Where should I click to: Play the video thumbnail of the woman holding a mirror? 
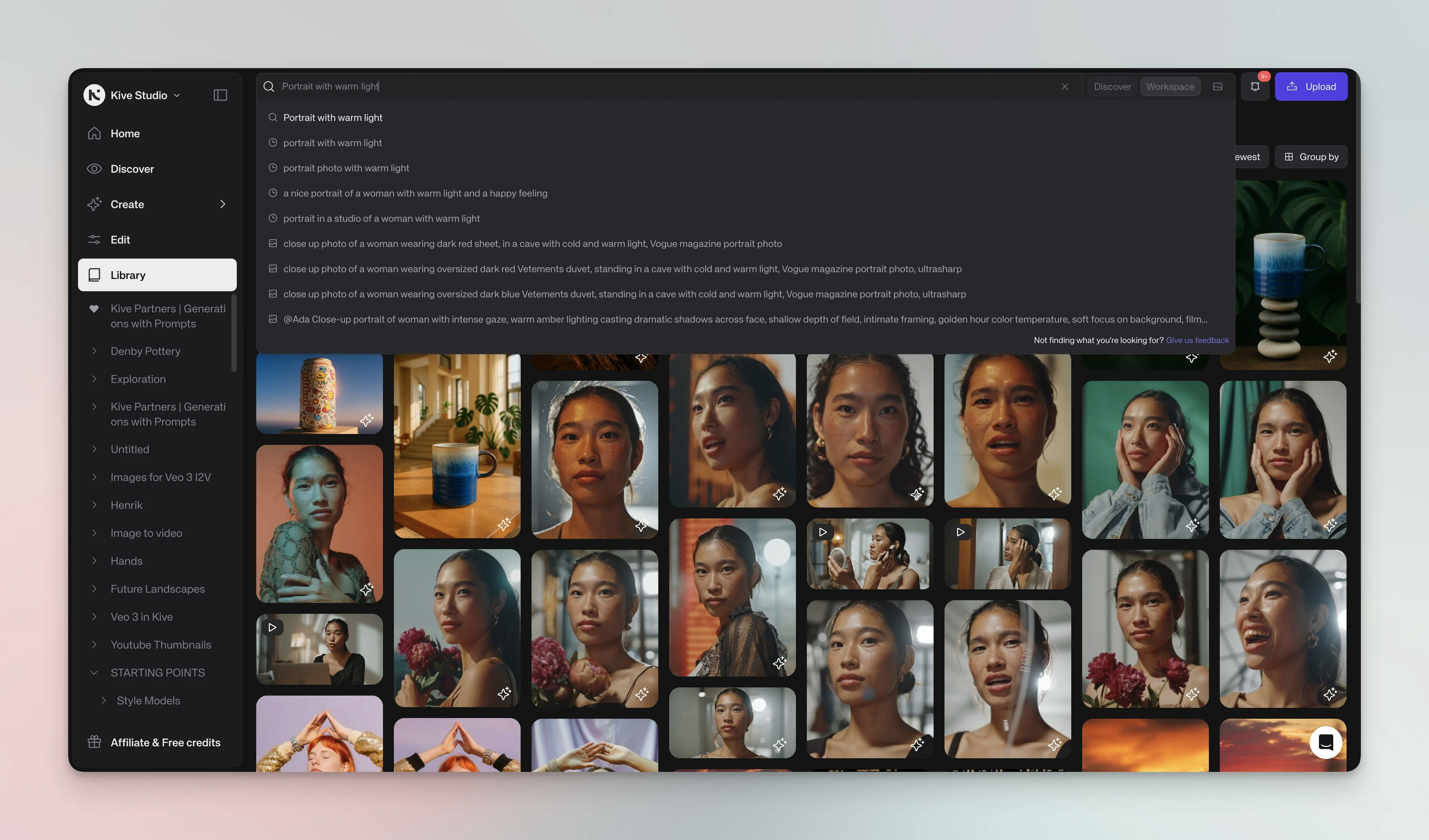tap(823, 532)
